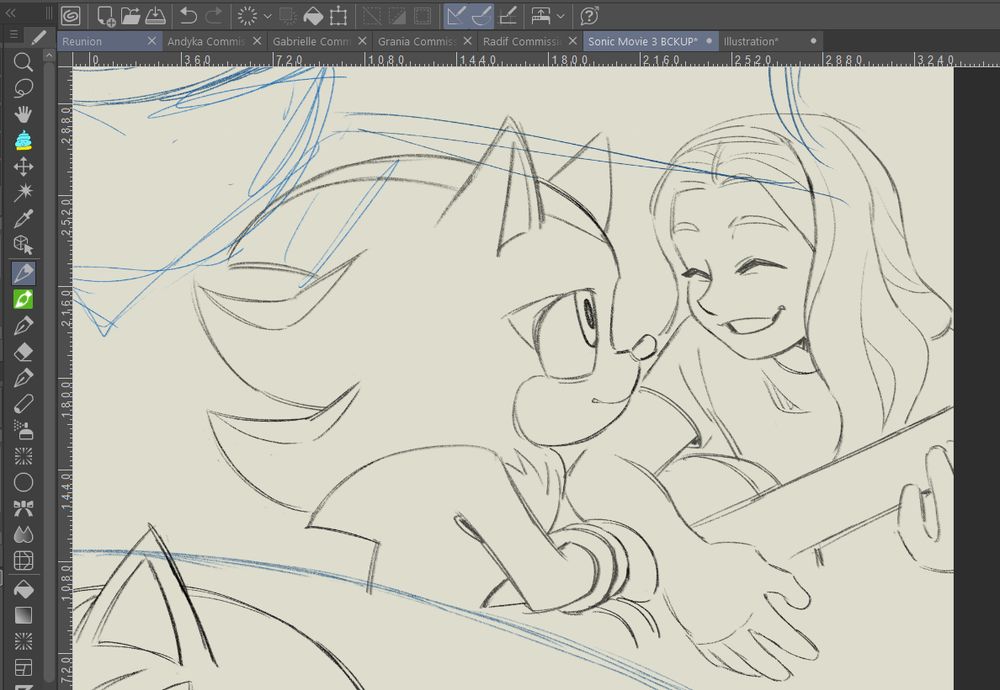Select the slanted pencil-eraser tool
Viewport: 1000px width, 690px height.
(x=24, y=404)
